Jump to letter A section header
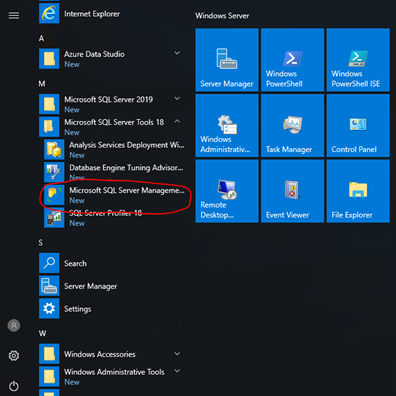The height and width of the screenshot is (396, 396). tap(41, 38)
